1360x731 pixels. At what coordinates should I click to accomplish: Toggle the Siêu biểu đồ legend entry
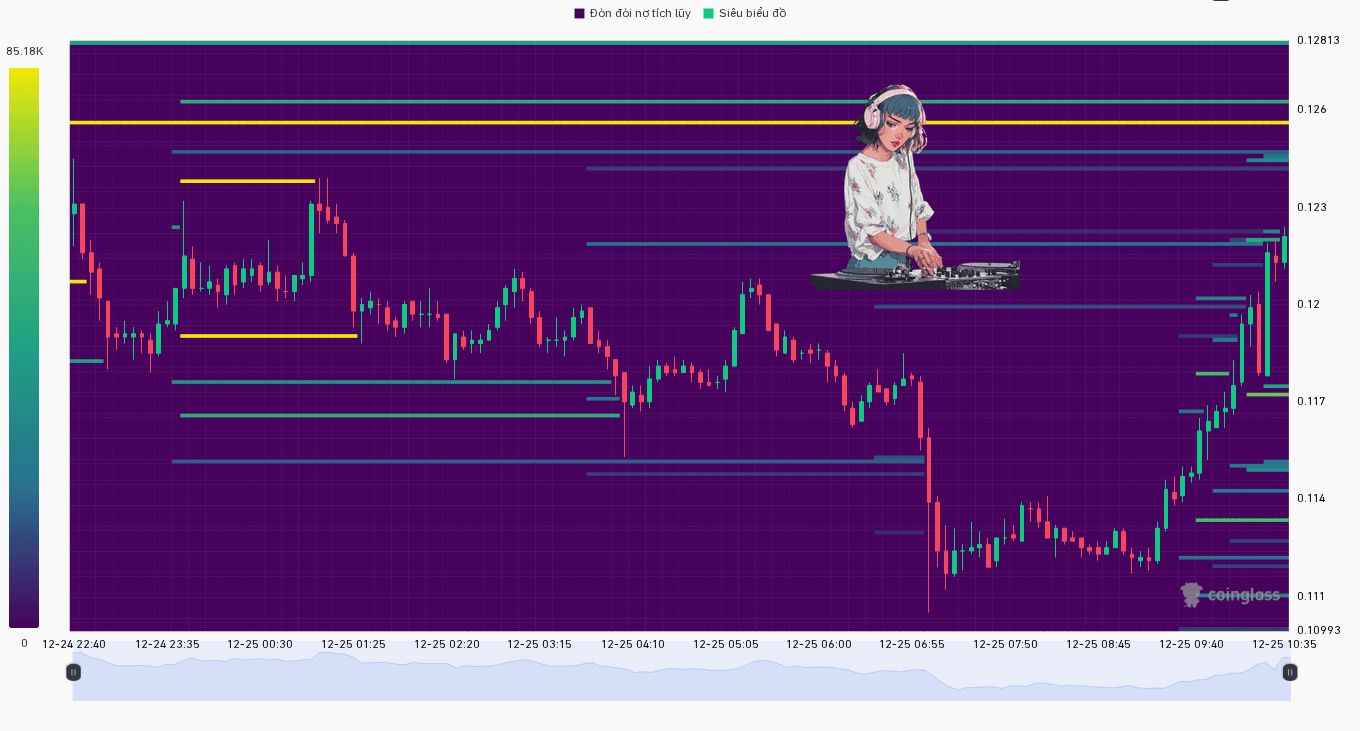pyautogui.click(x=745, y=13)
